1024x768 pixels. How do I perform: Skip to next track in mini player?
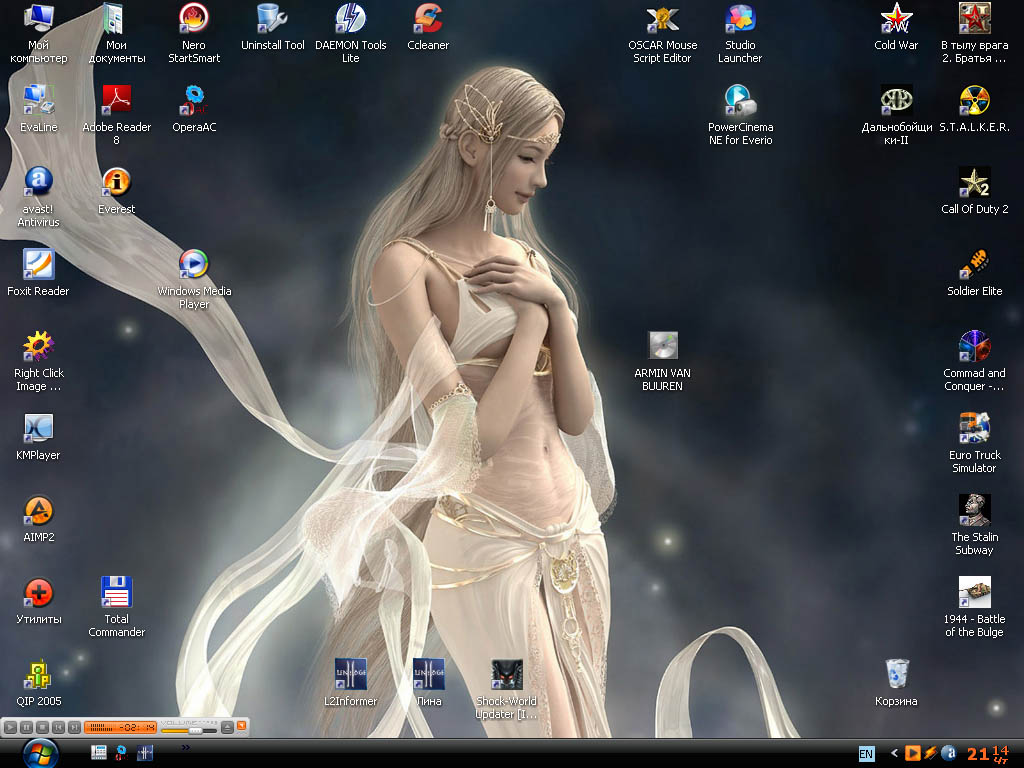pos(74,727)
